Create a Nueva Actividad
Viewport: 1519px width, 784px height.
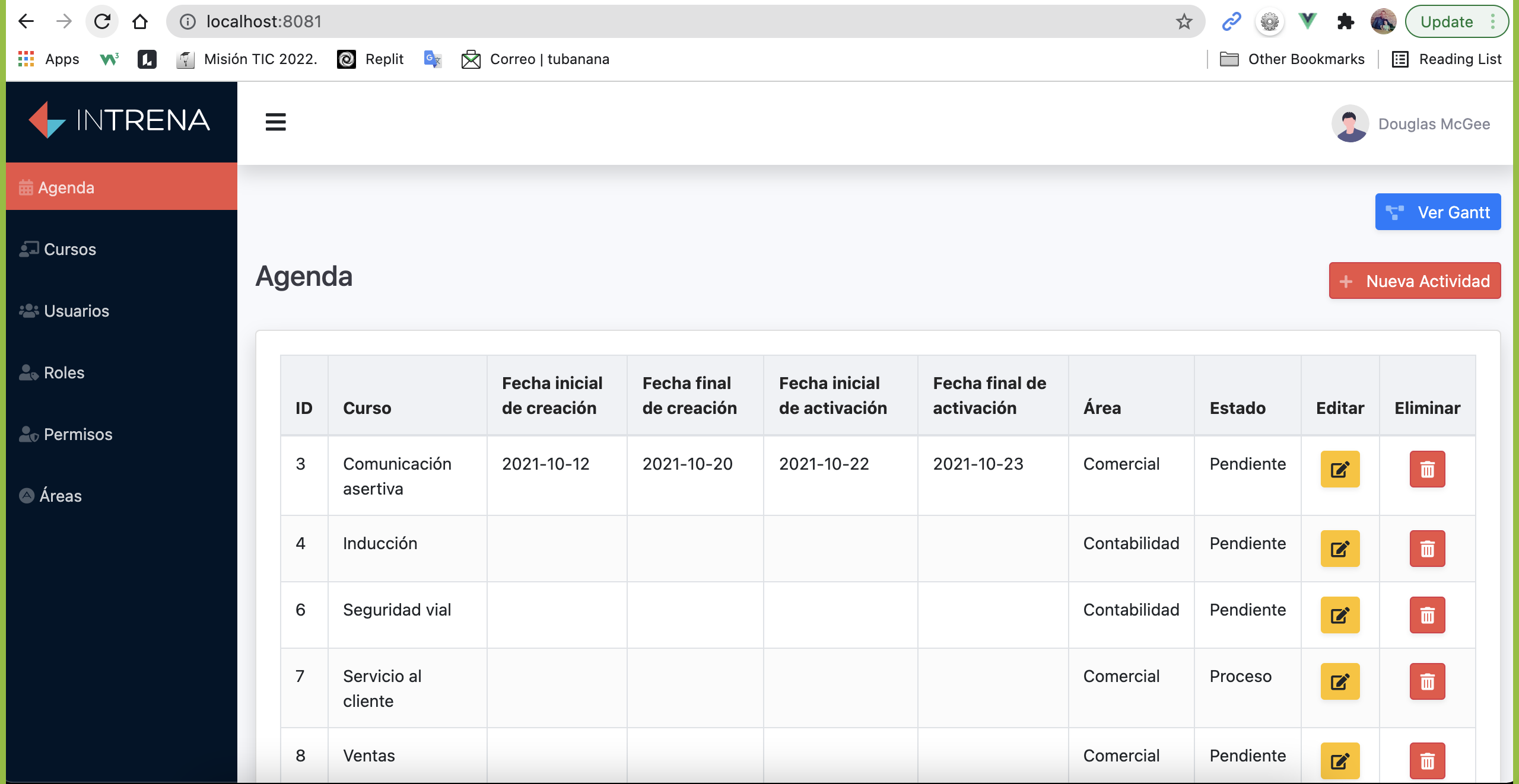1414,281
